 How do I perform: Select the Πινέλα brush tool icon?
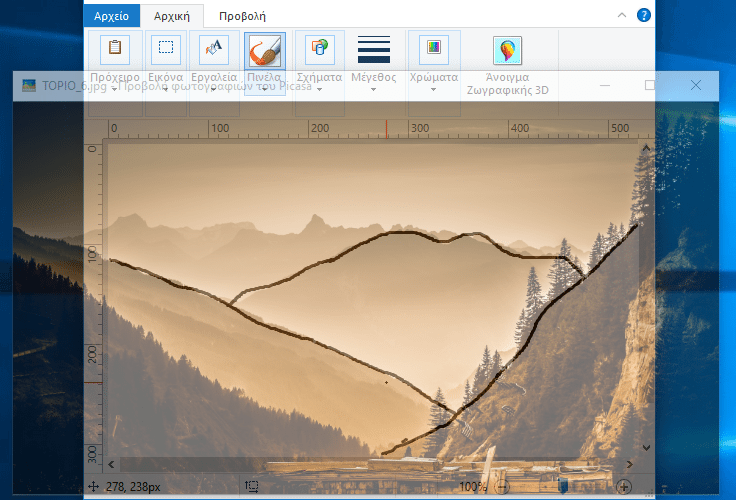[x=265, y=50]
